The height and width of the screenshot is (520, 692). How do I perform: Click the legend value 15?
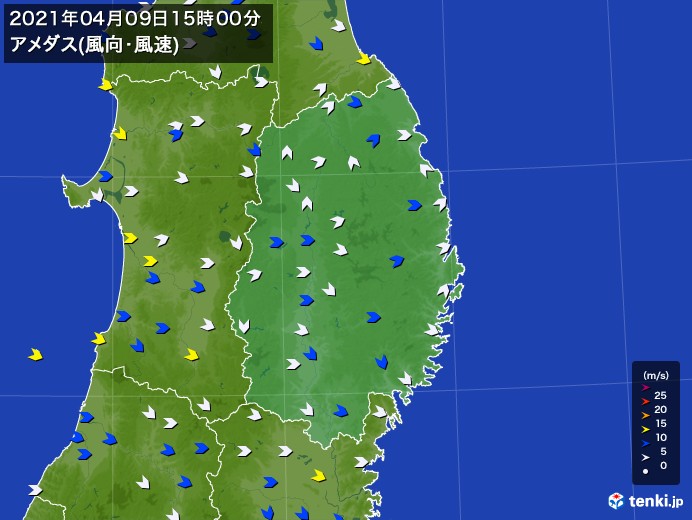(x=661, y=424)
